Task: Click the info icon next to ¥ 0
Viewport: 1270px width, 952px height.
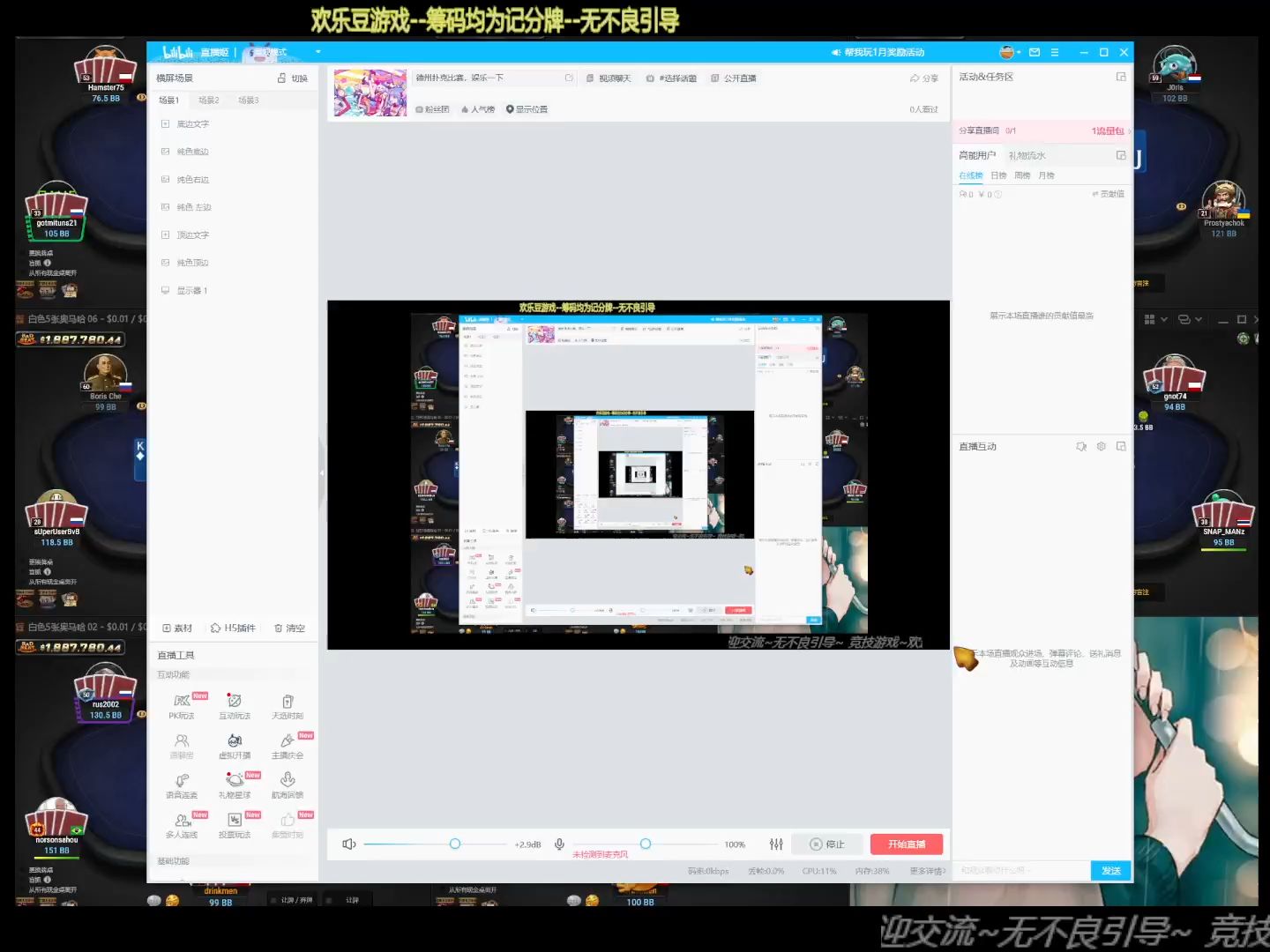Action: coord(998,194)
